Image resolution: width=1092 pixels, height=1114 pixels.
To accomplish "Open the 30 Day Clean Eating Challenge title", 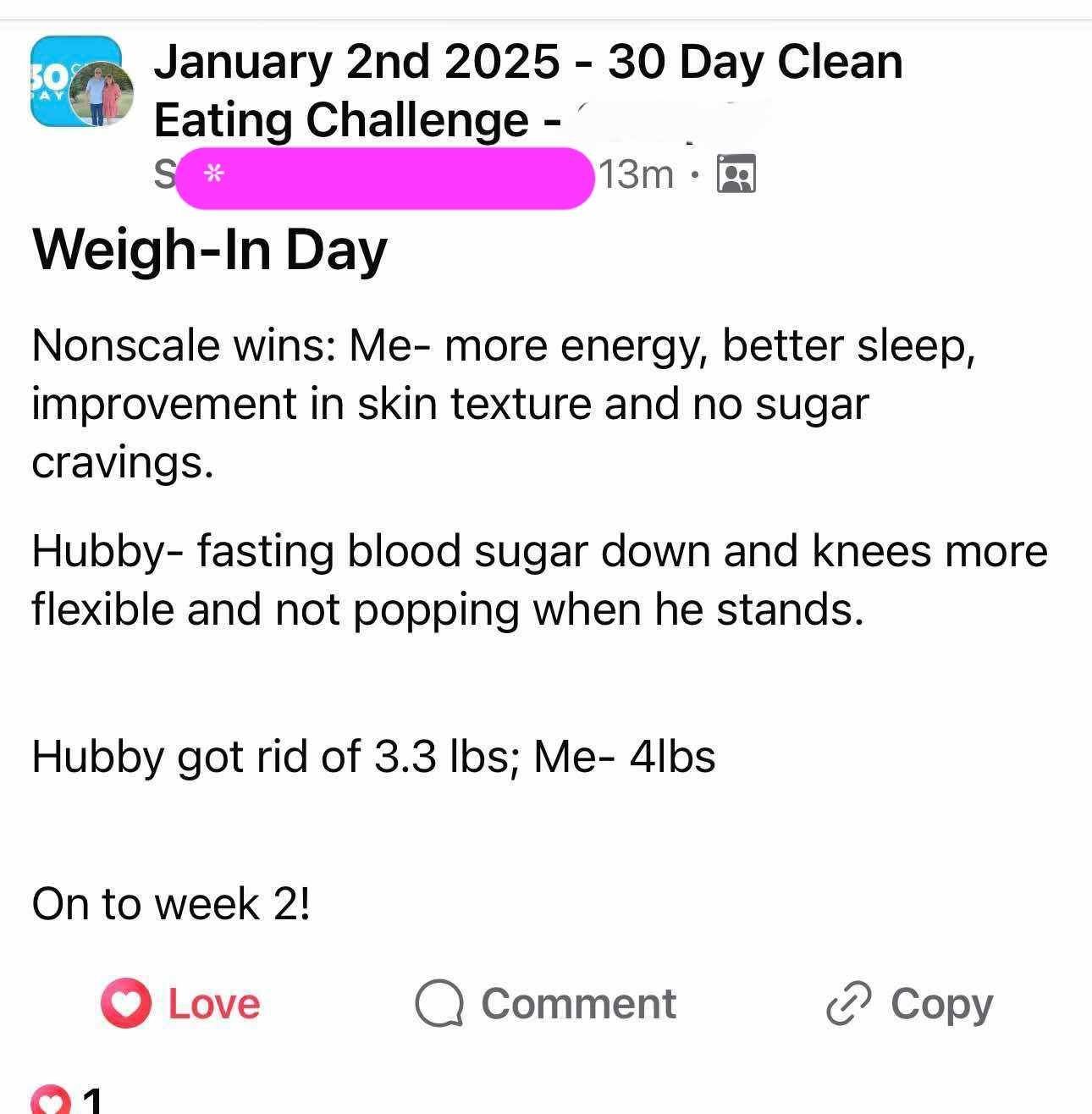I will tap(527, 90).
